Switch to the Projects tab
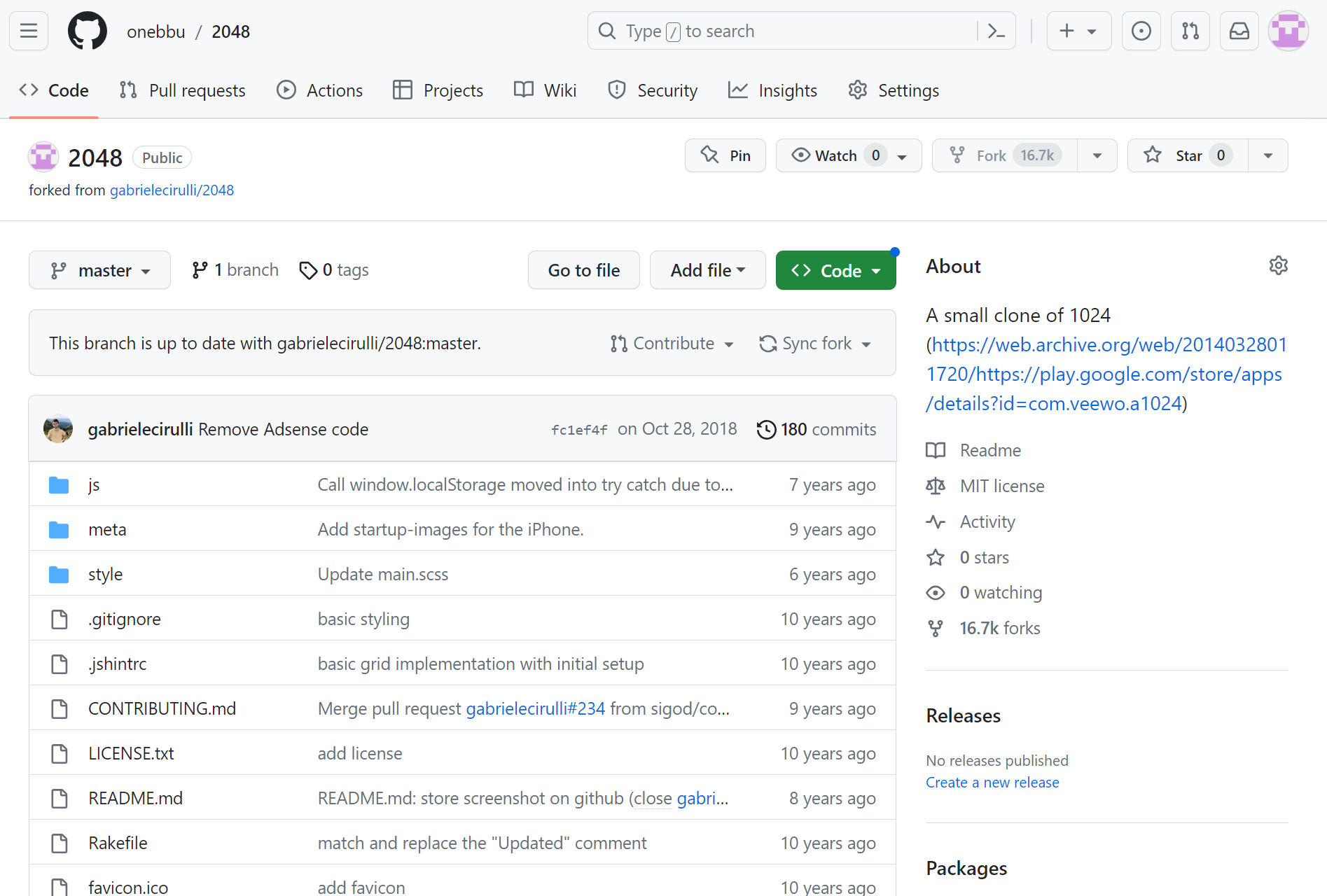 coord(438,90)
